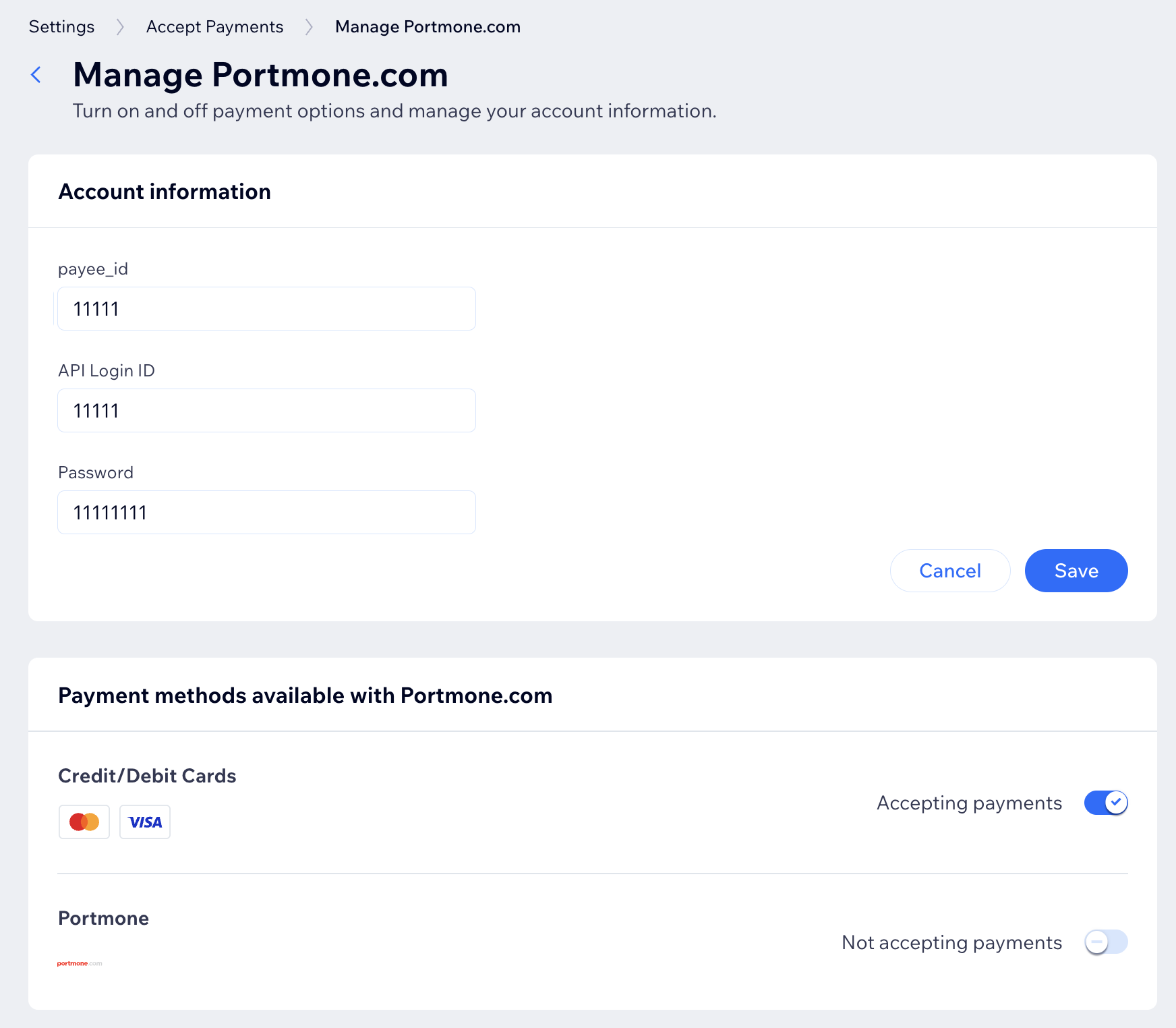The height and width of the screenshot is (1028, 1176).
Task: Enable the Portmone payment method toggle
Action: (x=1106, y=942)
